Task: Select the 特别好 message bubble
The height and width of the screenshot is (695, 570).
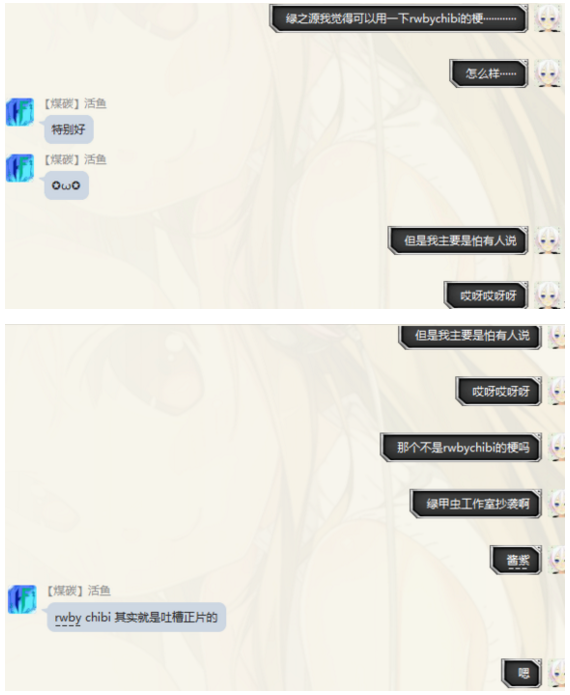Action: [69, 129]
